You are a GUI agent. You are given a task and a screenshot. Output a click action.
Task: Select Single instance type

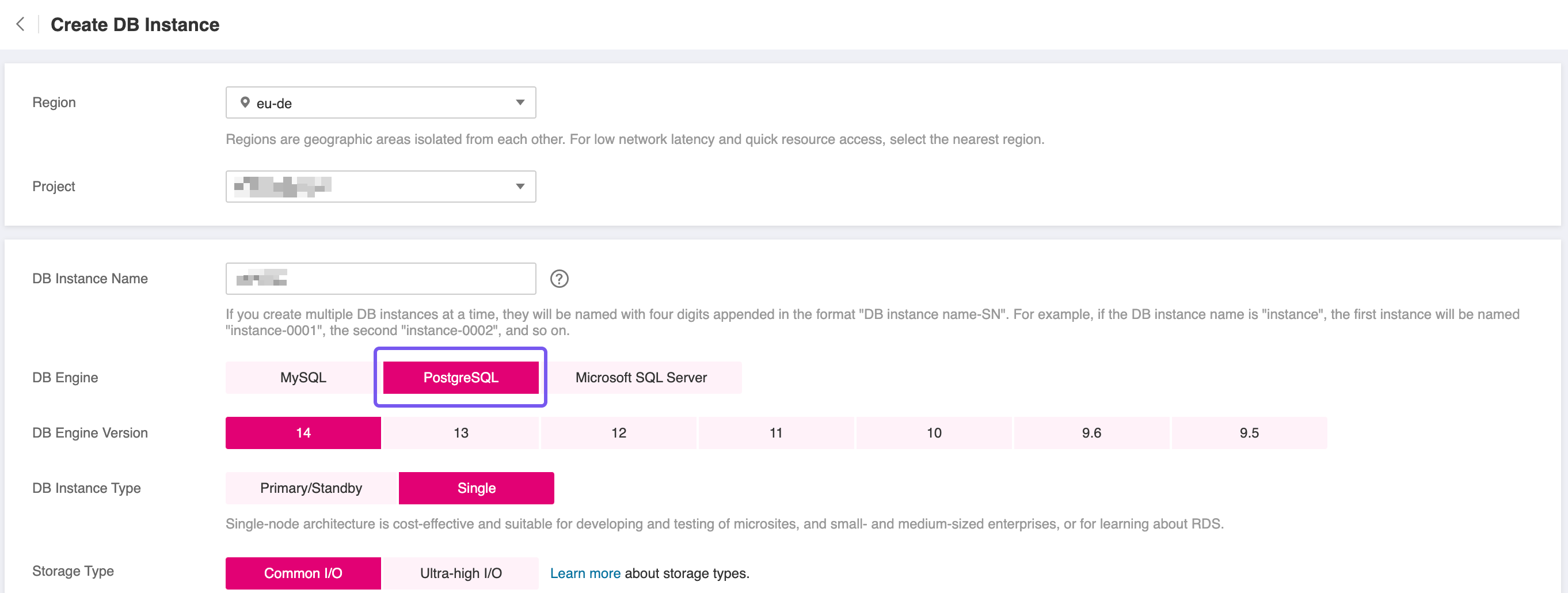tap(476, 488)
